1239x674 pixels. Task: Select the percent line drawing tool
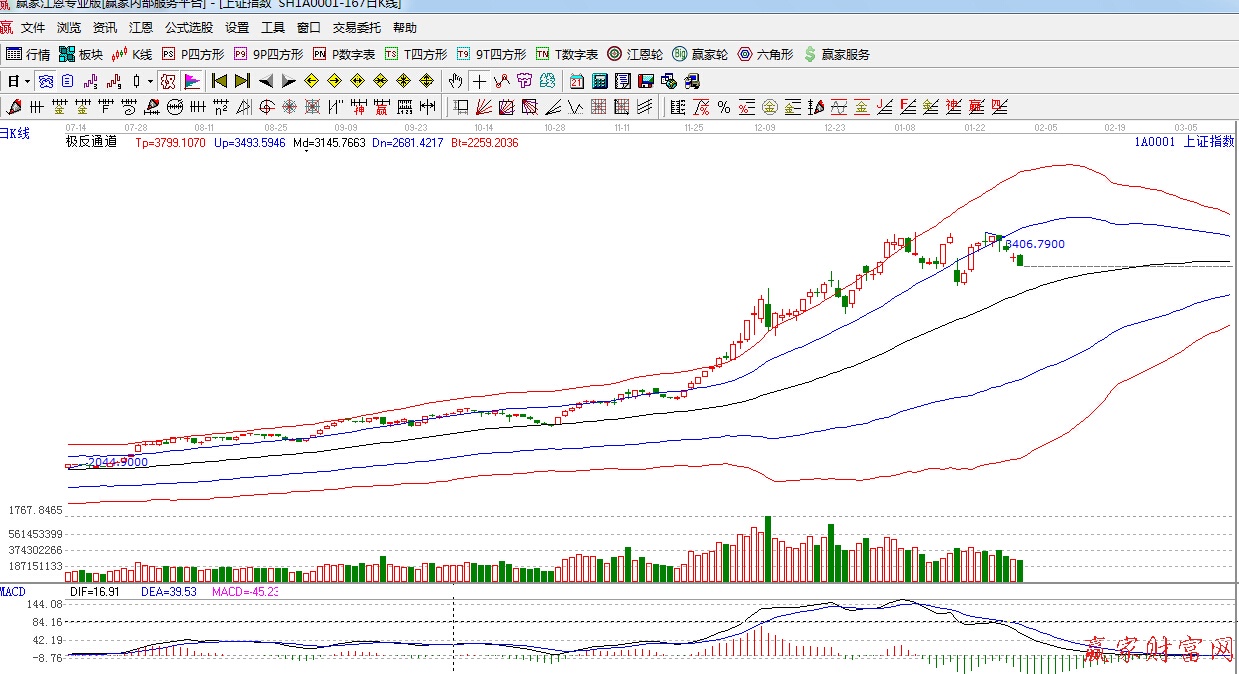click(x=723, y=107)
